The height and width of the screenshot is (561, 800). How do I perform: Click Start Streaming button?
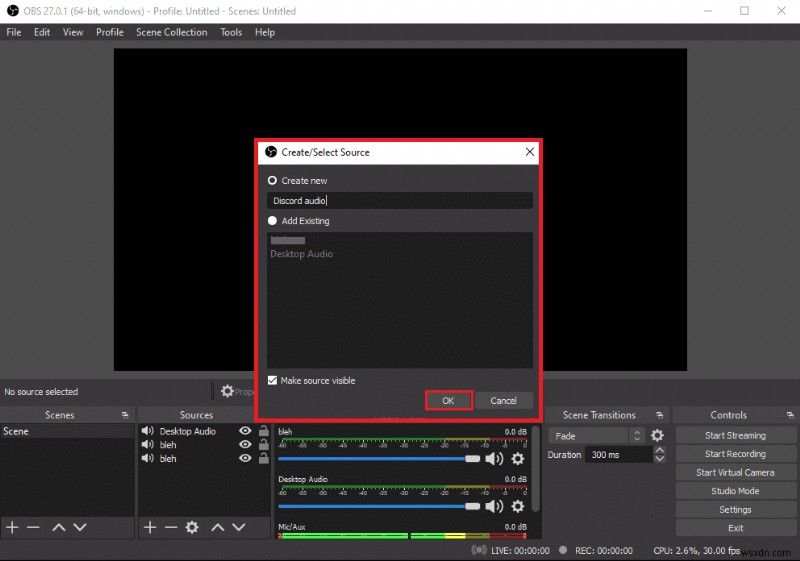(735, 436)
